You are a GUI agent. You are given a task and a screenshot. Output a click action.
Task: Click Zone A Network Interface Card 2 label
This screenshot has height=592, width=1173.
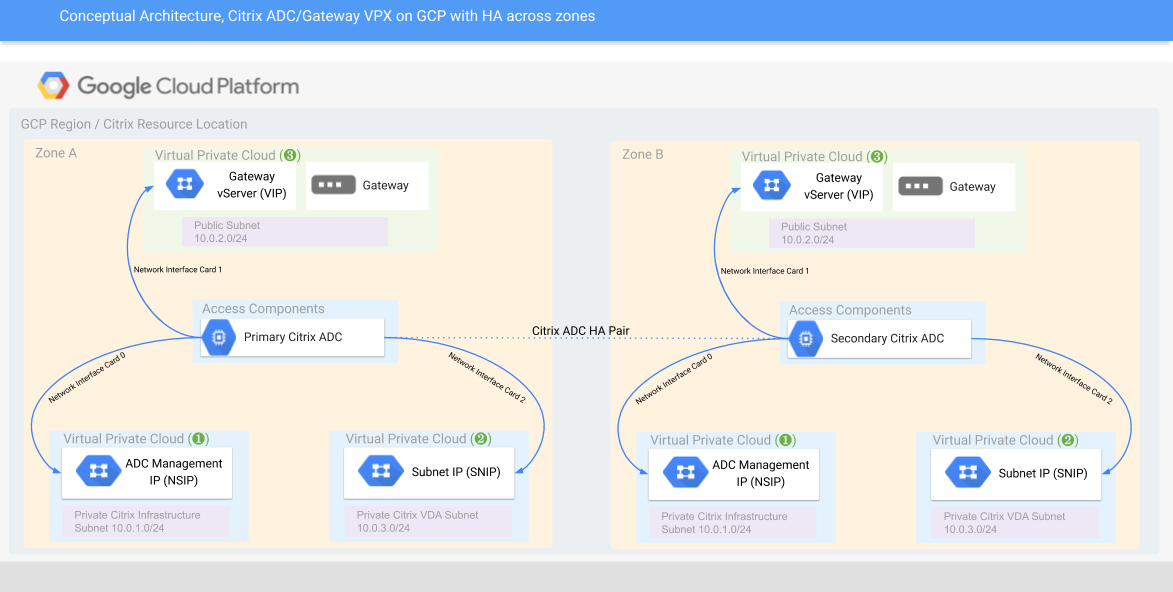click(x=487, y=378)
